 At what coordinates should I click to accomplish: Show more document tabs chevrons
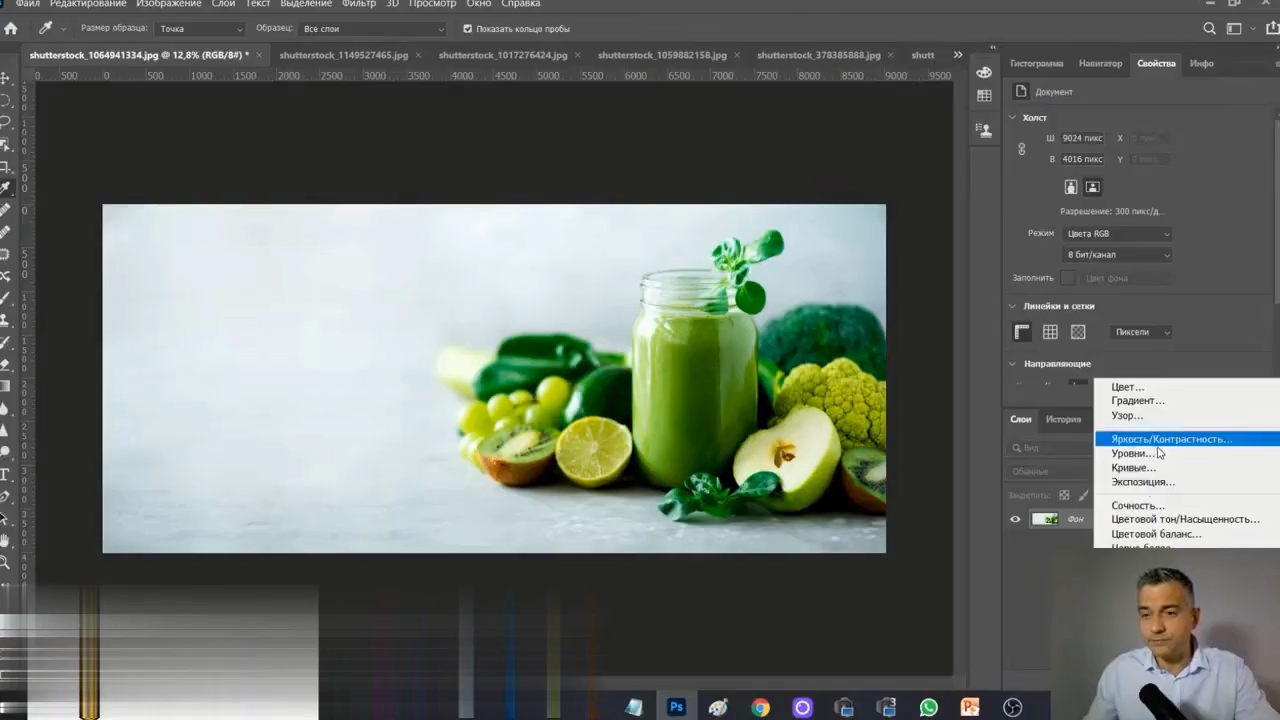[x=957, y=55]
